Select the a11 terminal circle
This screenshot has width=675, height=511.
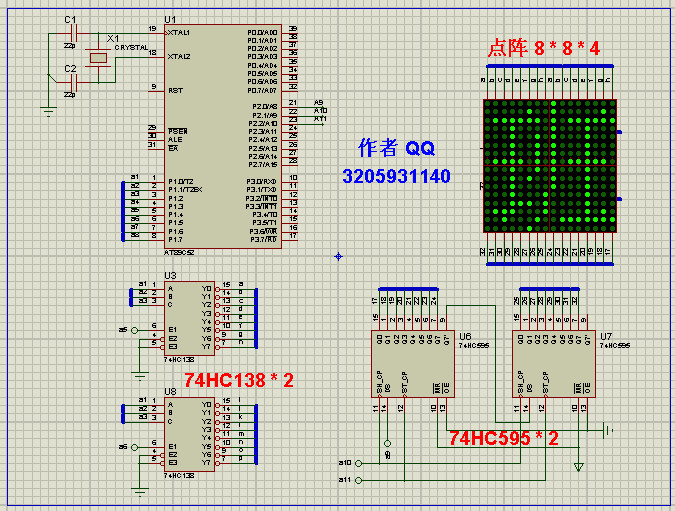point(358,480)
